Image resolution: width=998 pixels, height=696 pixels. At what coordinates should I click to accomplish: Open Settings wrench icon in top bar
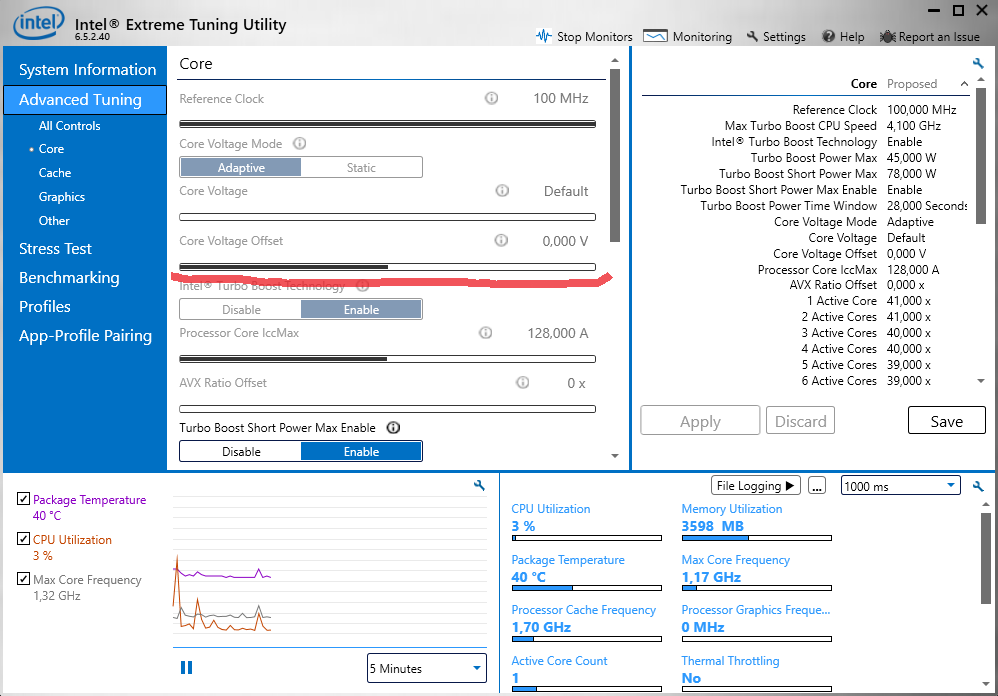click(752, 36)
